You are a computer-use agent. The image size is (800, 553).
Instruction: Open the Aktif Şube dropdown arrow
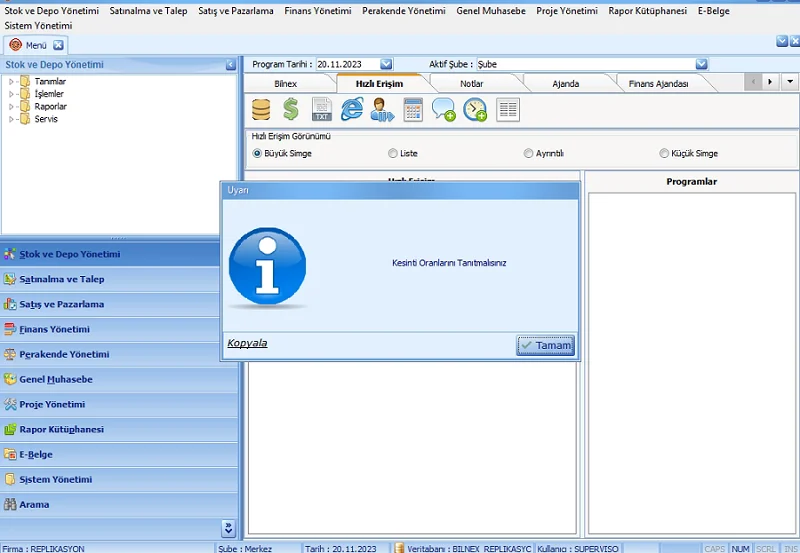pos(701,64)
